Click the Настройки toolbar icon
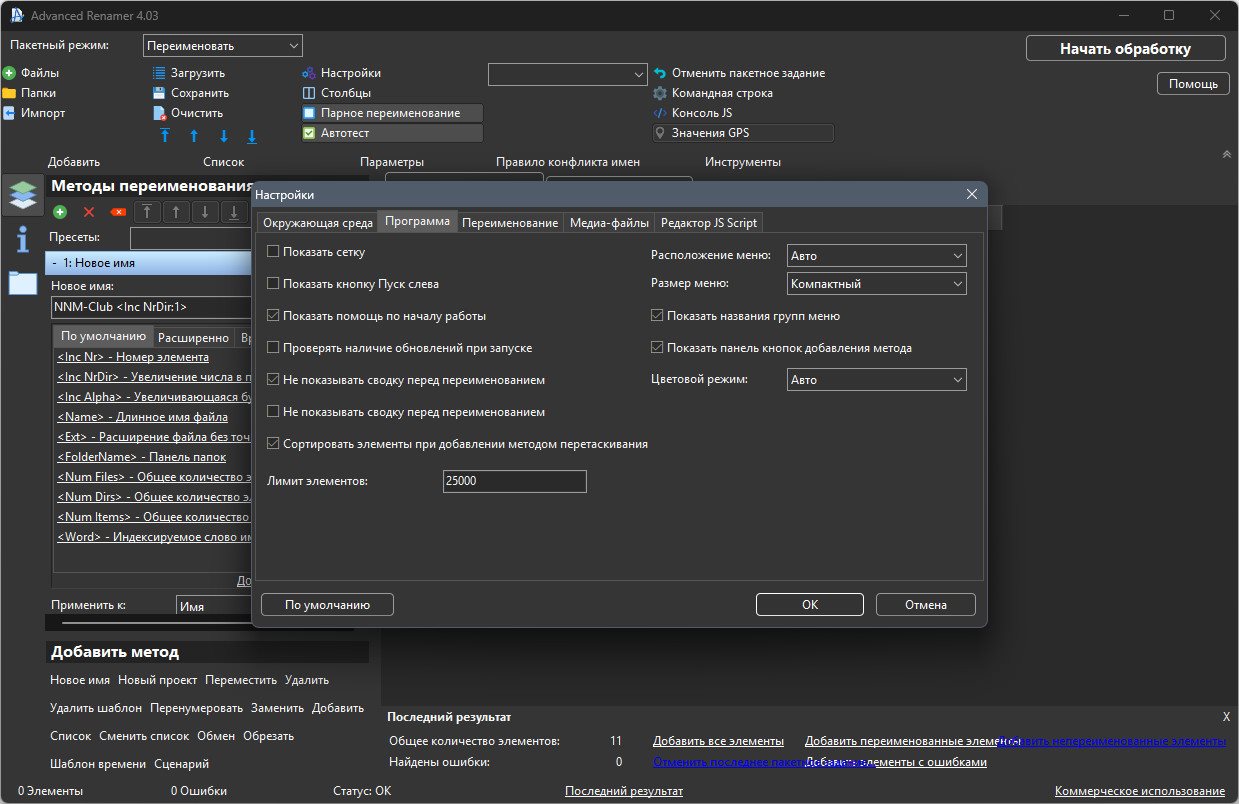 click(309, 73)
